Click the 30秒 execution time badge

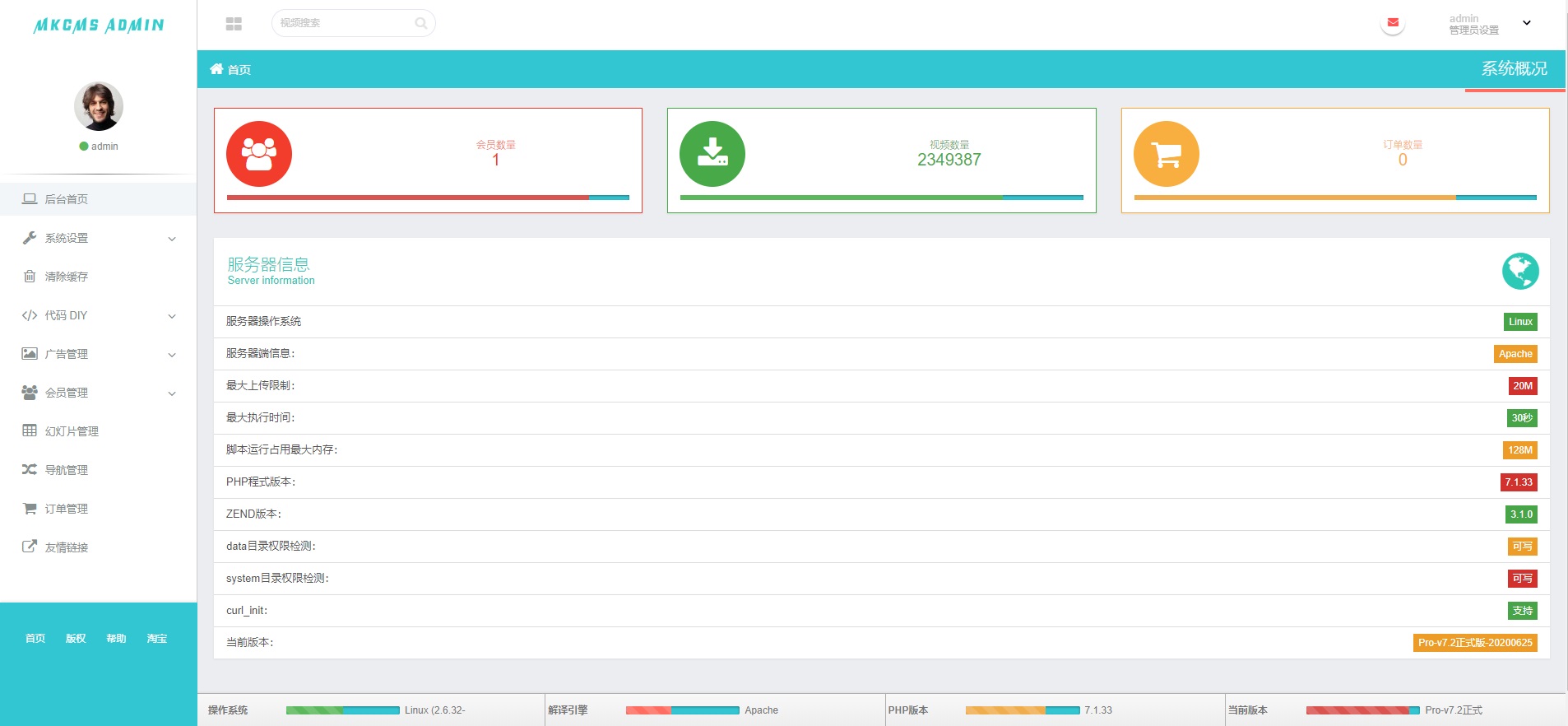1522,418
